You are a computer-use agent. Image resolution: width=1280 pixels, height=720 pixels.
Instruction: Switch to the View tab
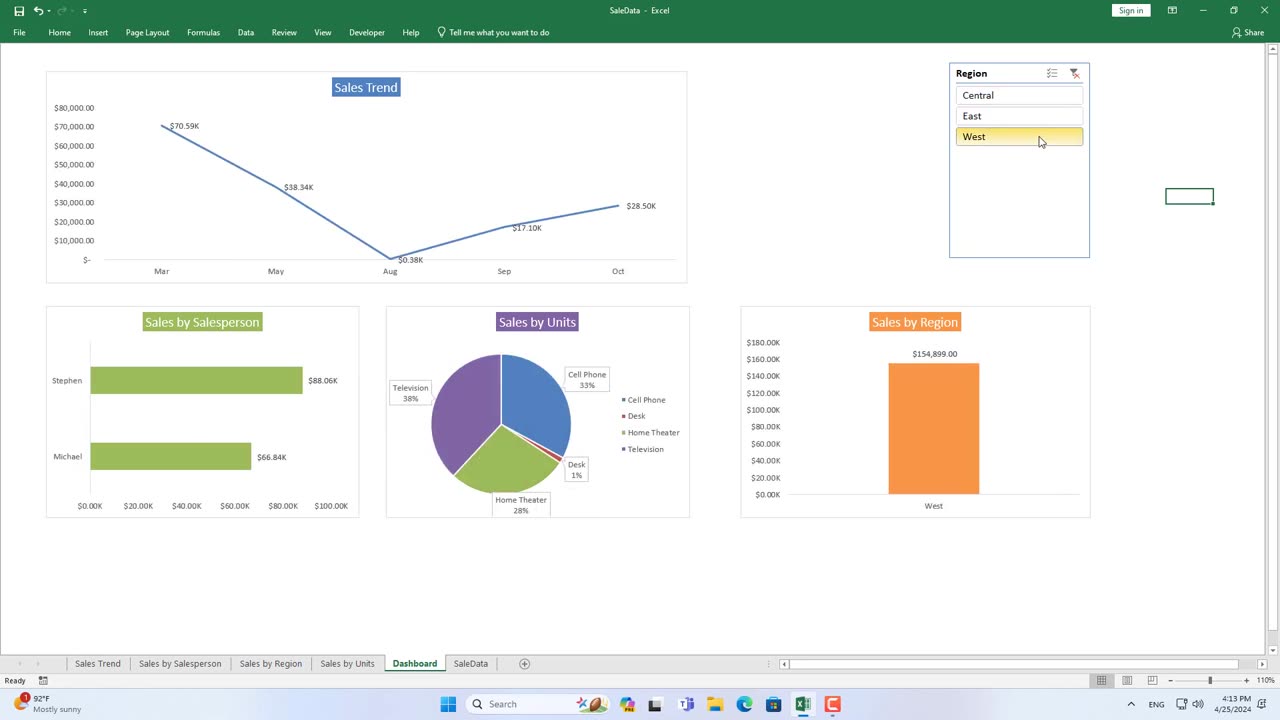tap(322, 32)
